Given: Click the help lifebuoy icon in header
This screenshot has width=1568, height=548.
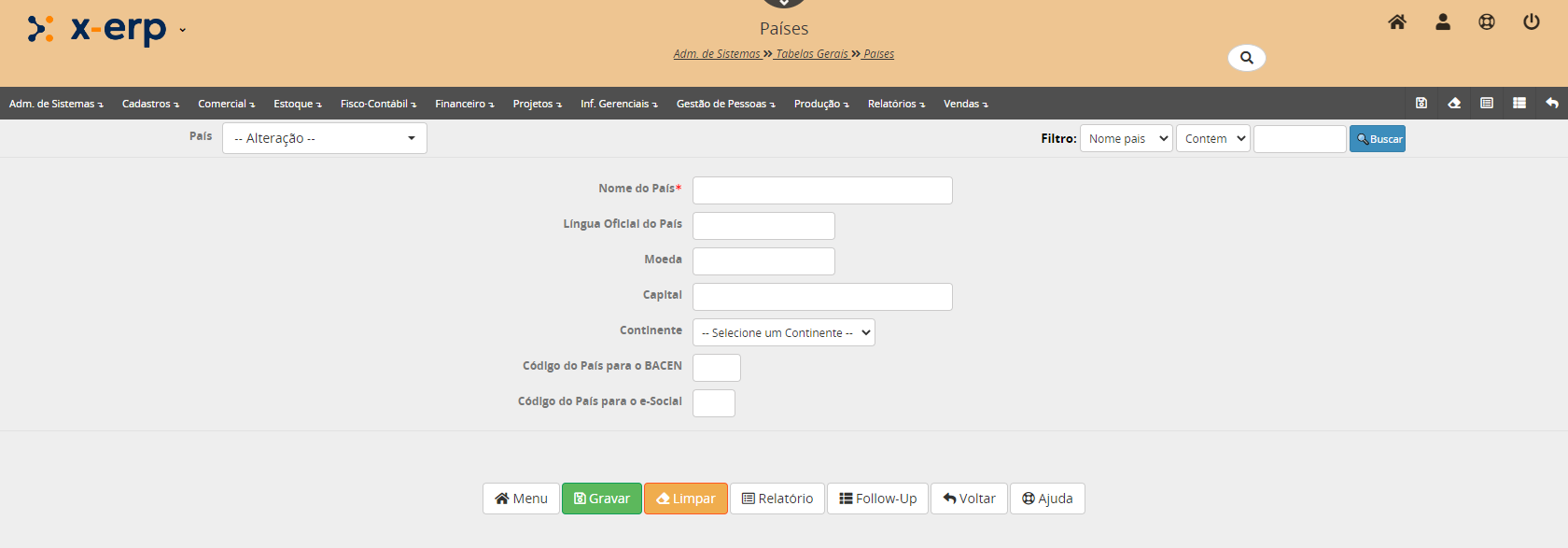Looking at the screenshot, I should [1487, 22].
